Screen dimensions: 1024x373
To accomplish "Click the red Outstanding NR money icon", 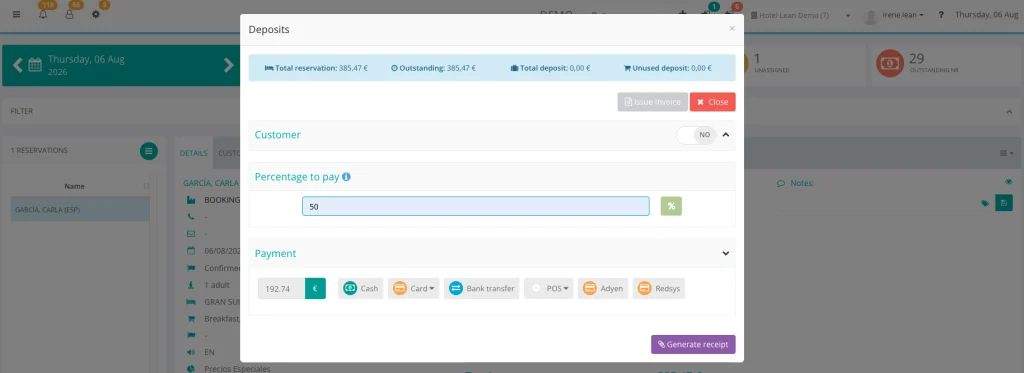I will (889, 63).
